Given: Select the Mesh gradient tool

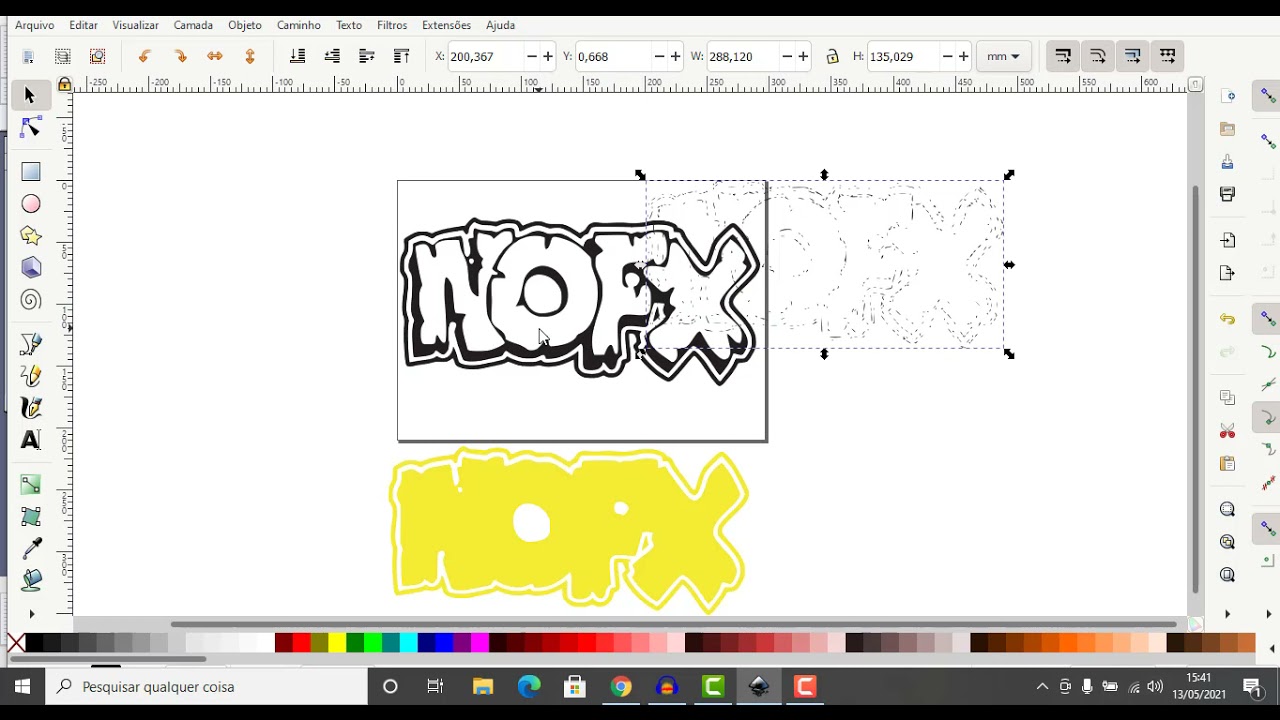Looking at the screenshot, I should coord(31,517).
